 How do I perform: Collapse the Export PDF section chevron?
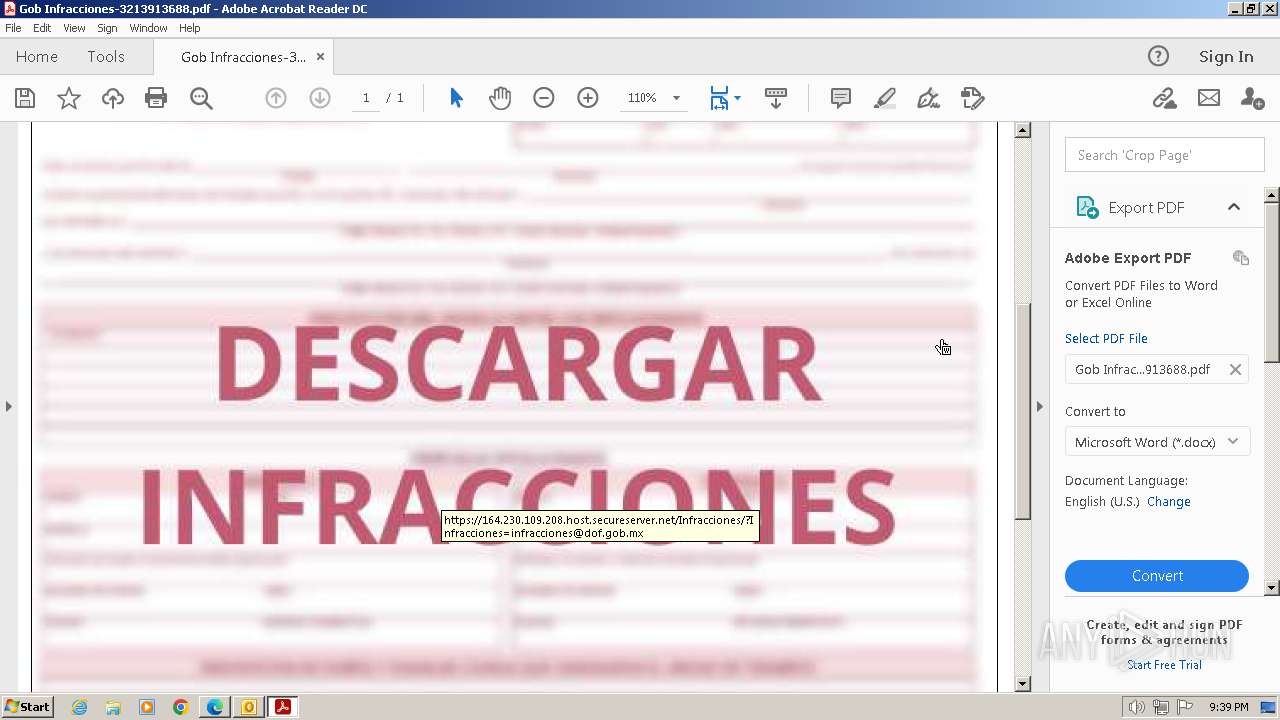(1234, 207)
